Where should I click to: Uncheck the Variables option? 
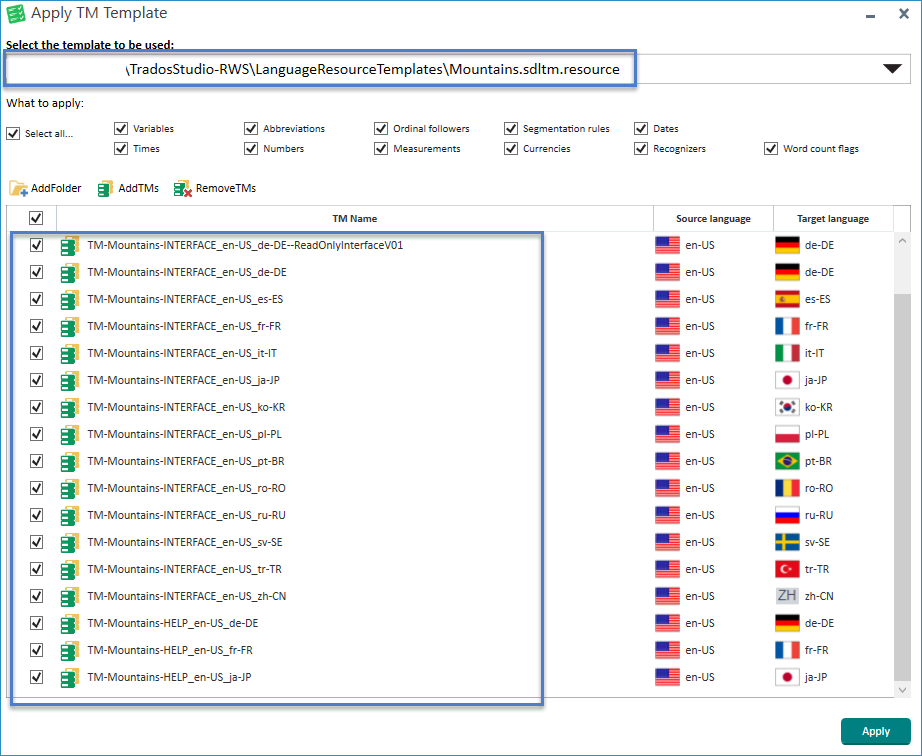121,128
